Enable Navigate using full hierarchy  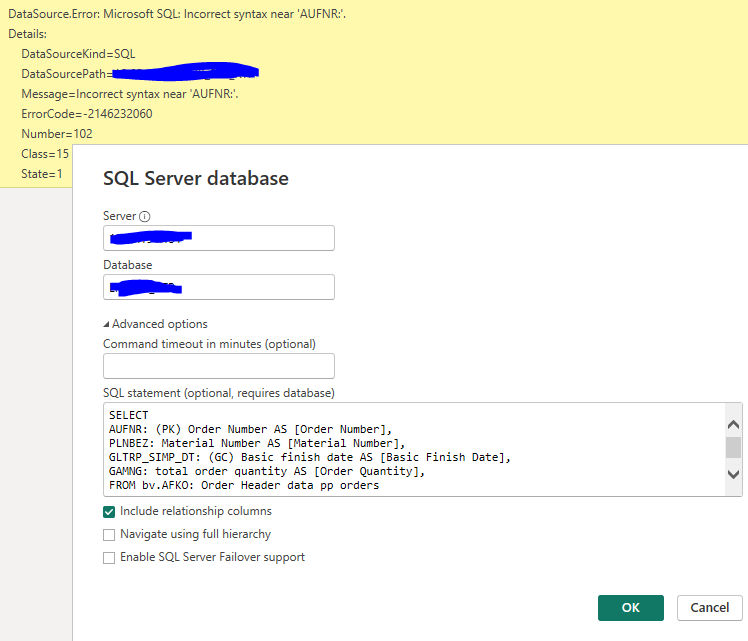tap(109, 535)
